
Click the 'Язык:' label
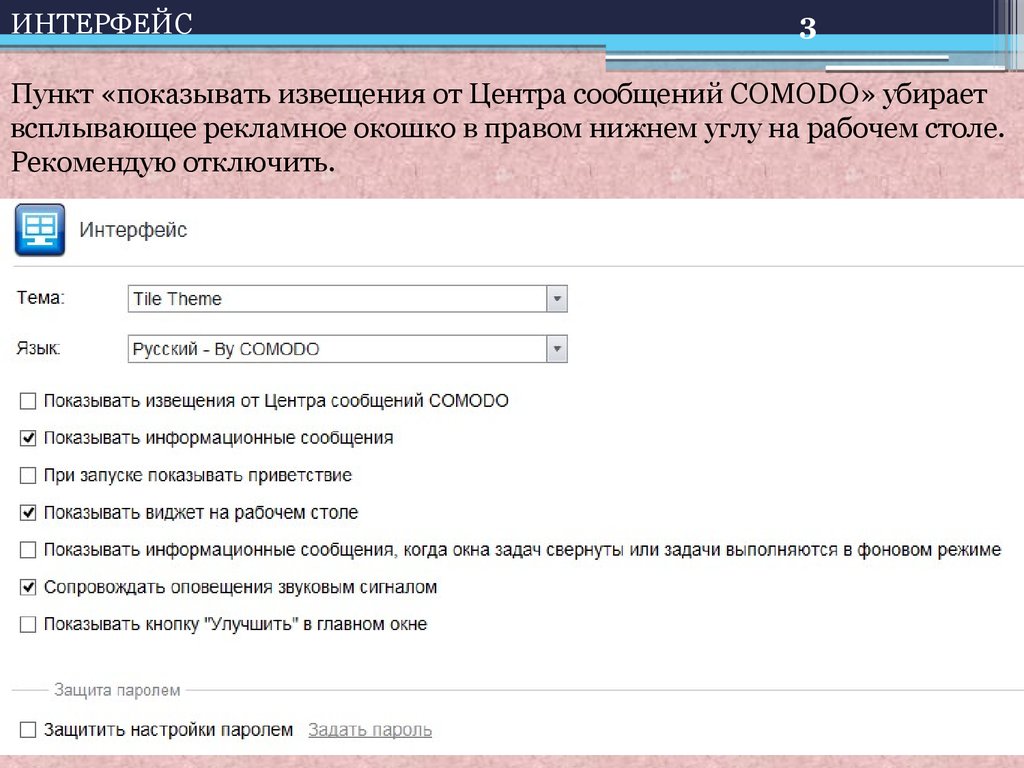pyautogui.click(x=38, y=348)
